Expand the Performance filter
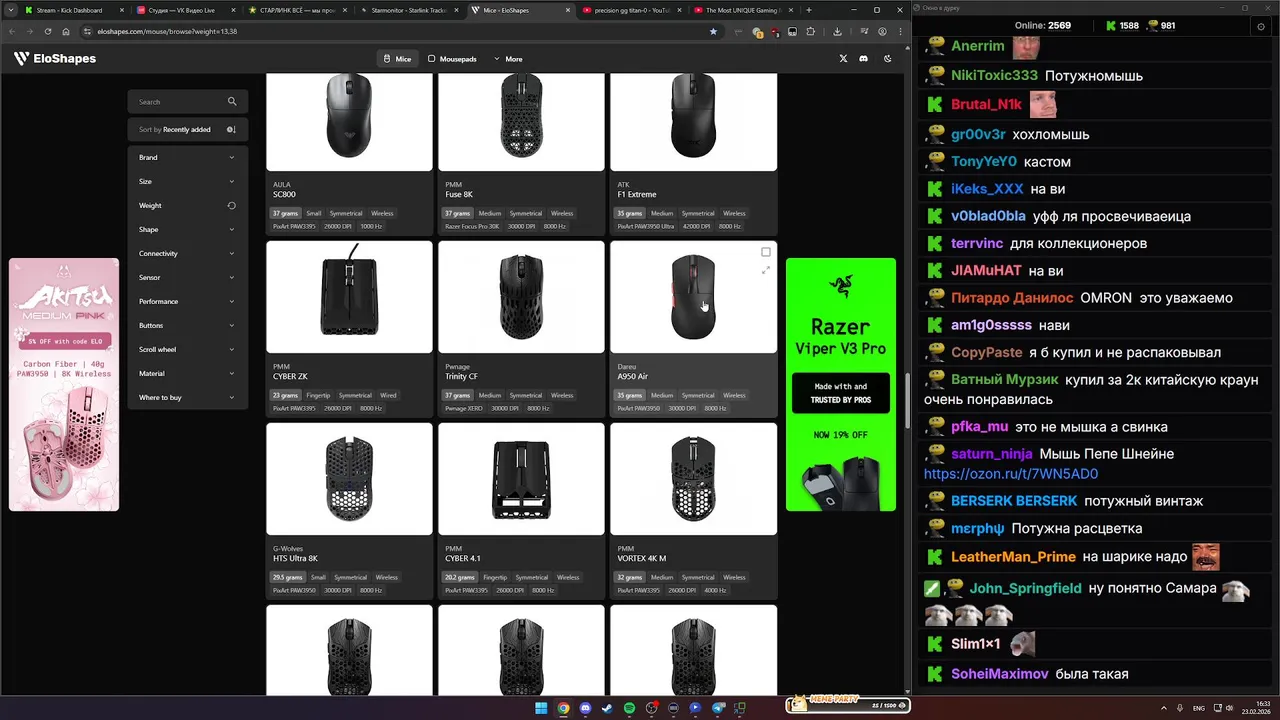The height and width of the screenshot is (720, 1280). tap(187, 301)
